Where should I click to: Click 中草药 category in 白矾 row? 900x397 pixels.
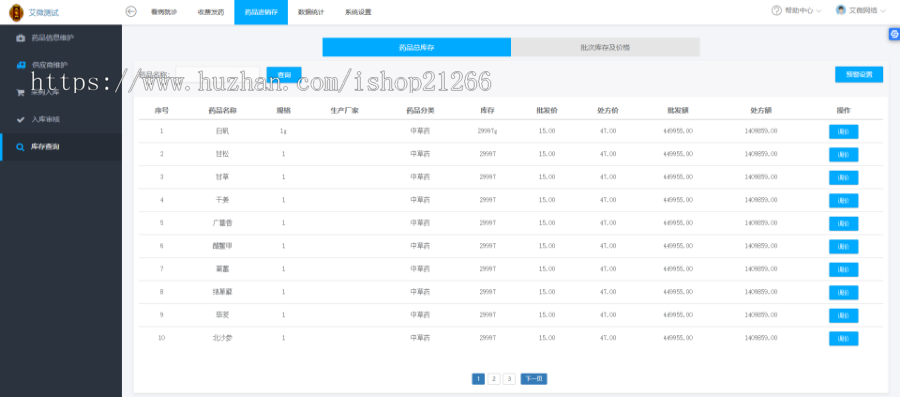click(420, 131)
